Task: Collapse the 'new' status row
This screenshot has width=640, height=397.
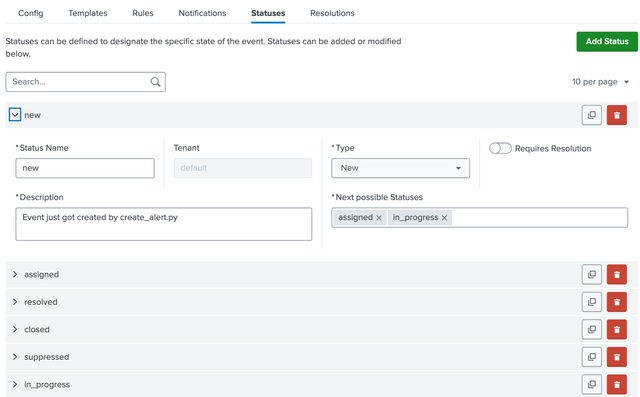Action: pyautogui.click(x=15, y=115)
